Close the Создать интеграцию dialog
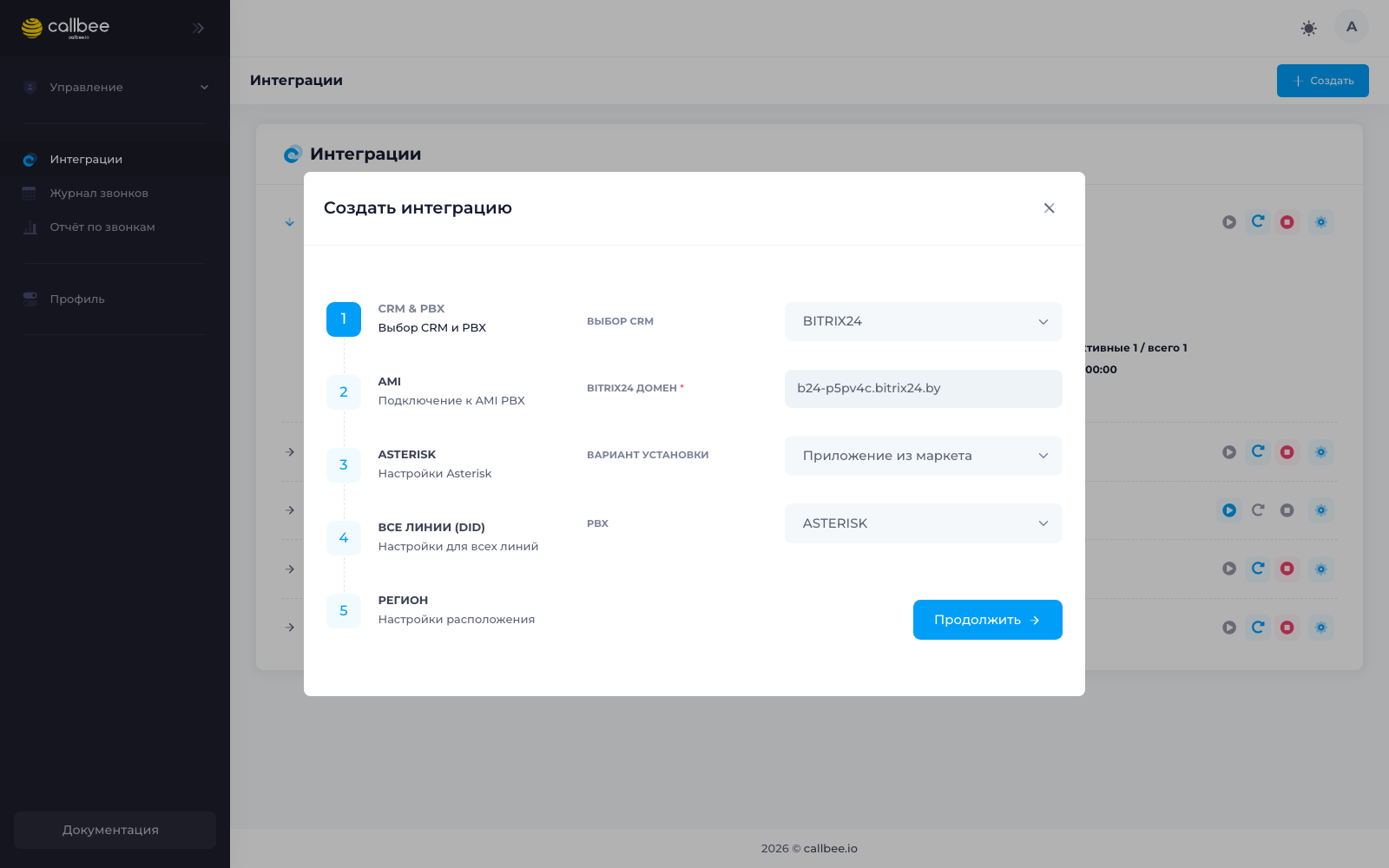Screen dimensions: 1389x868 tap(1049, 208)
